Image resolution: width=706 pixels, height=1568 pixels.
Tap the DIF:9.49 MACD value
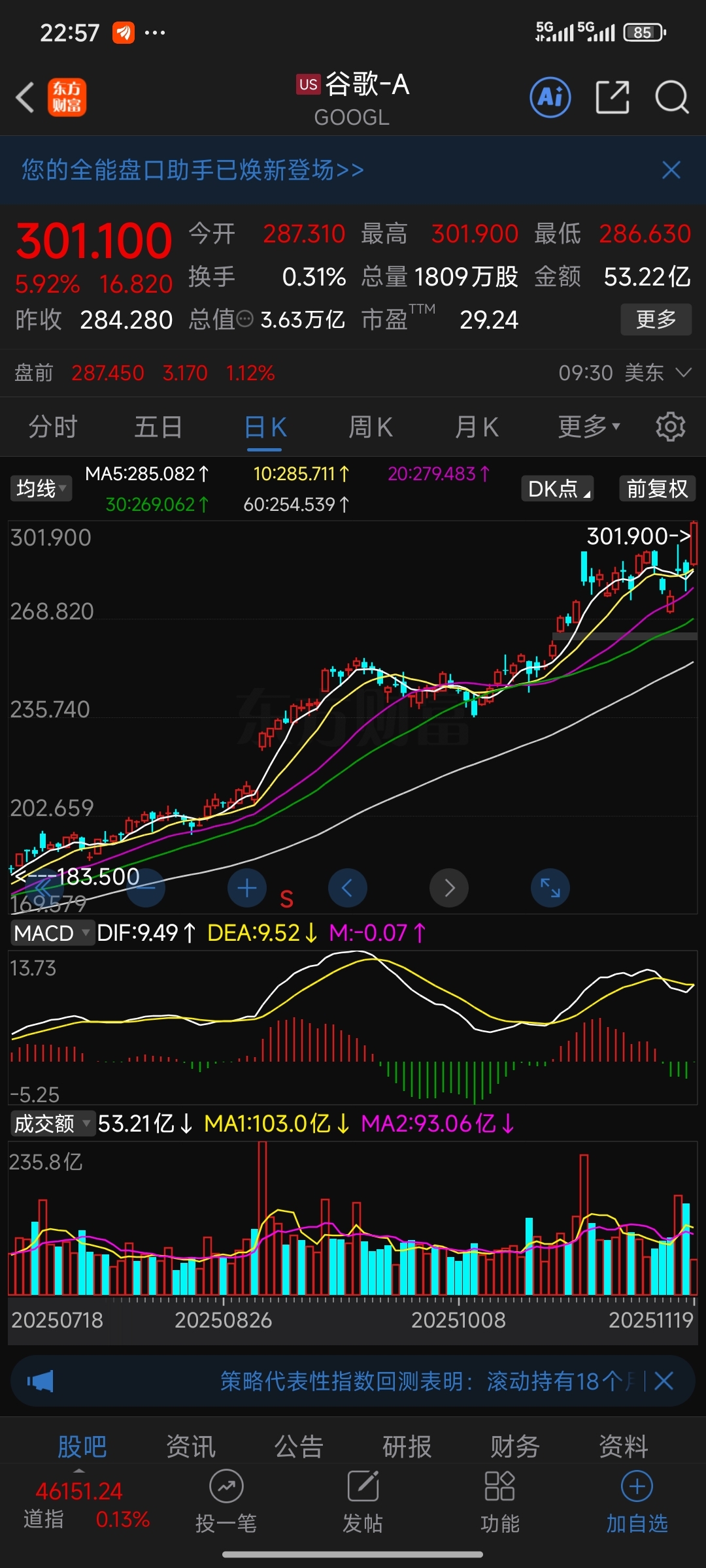(x=146, y=933)
